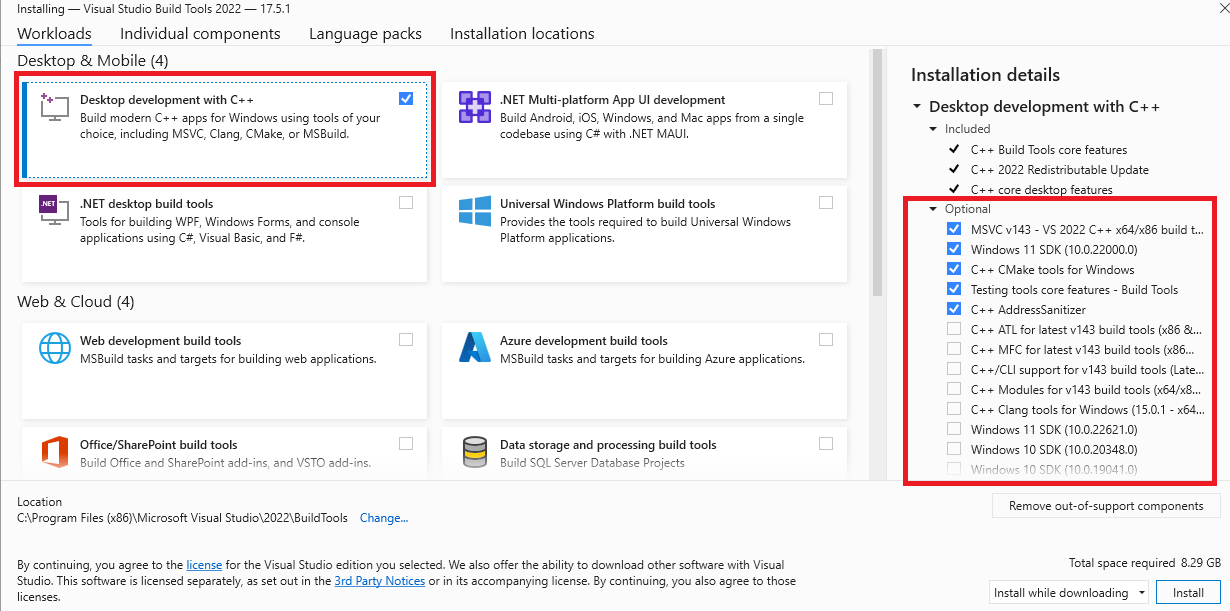Screen dimensions: 1230x611
Task: Disable the C++ AddressSanitizer optional component
Action: click(954, 309)
